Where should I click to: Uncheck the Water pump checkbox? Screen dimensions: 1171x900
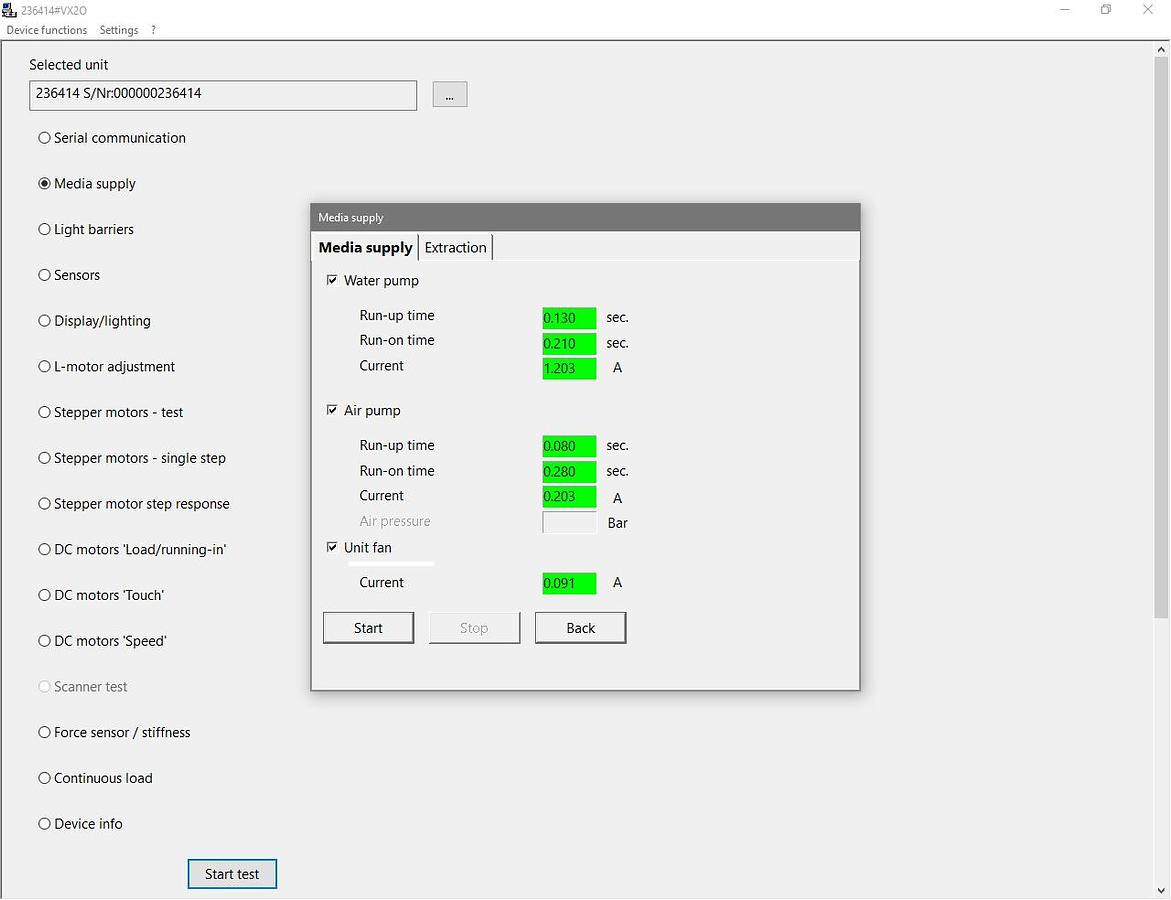click(332, 281)
